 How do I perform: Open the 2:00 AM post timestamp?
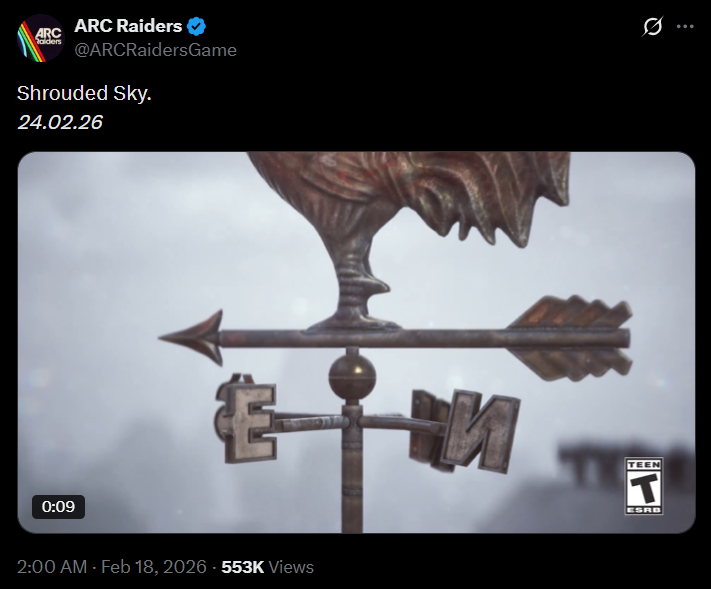(x=52, y=567)
